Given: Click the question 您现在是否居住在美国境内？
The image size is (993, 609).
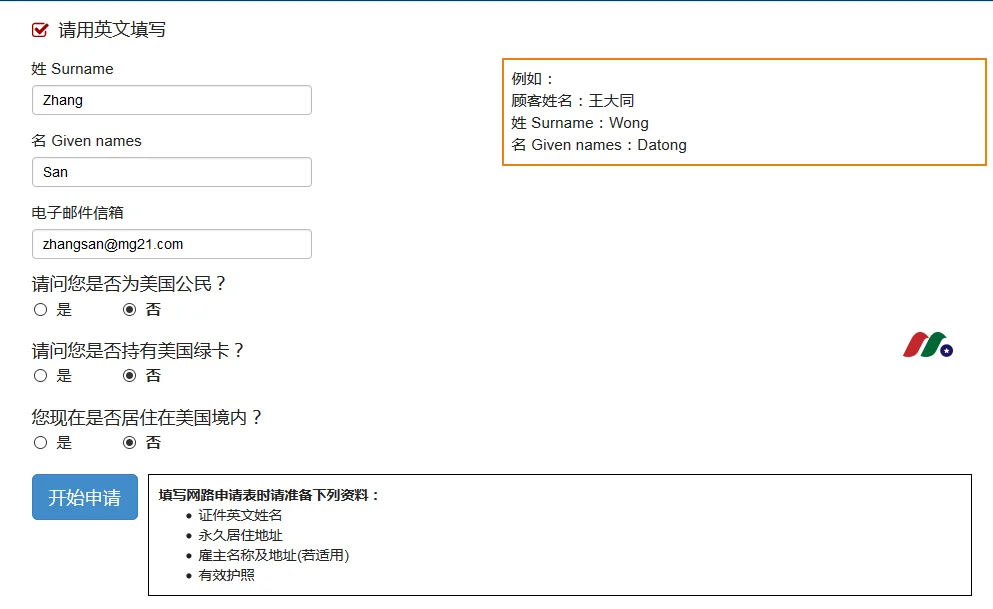Looking at the screenshot, I should pos(148,417).
